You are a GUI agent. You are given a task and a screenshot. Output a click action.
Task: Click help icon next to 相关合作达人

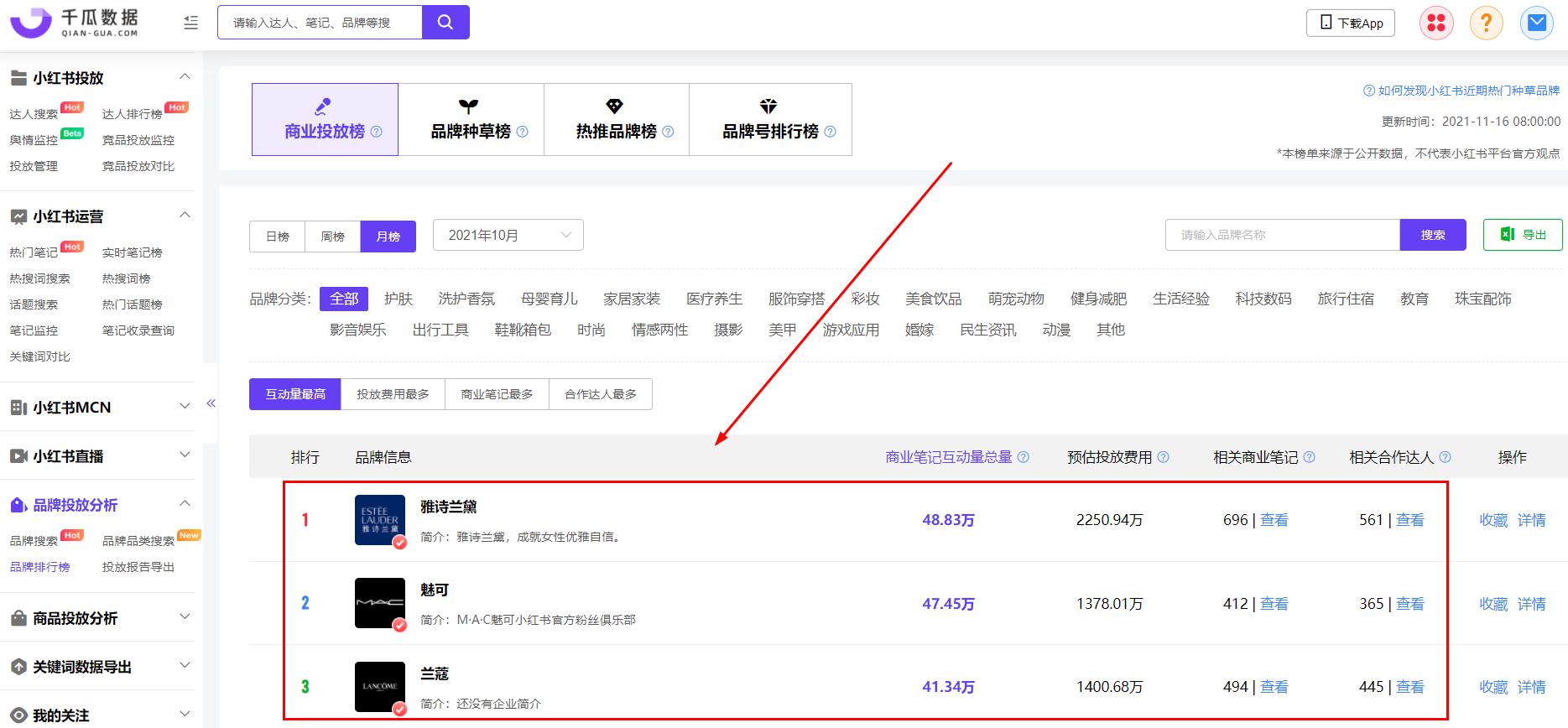[x=1446, y=457]
